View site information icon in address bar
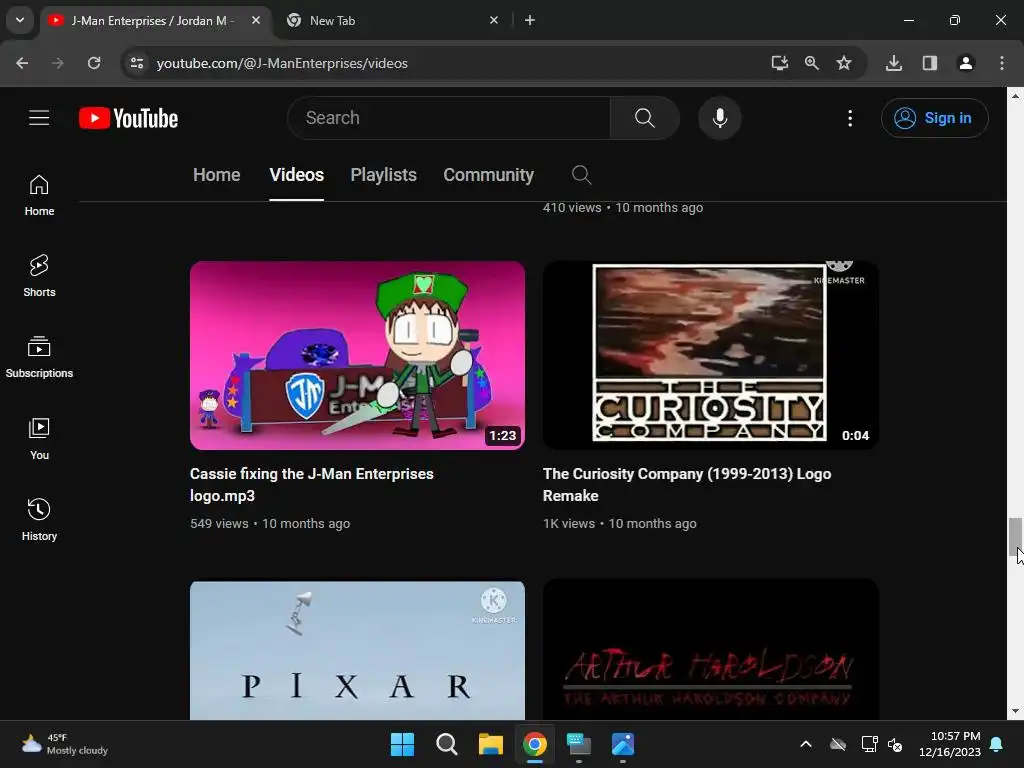The image size is (1024, 768). click(136, 63)
